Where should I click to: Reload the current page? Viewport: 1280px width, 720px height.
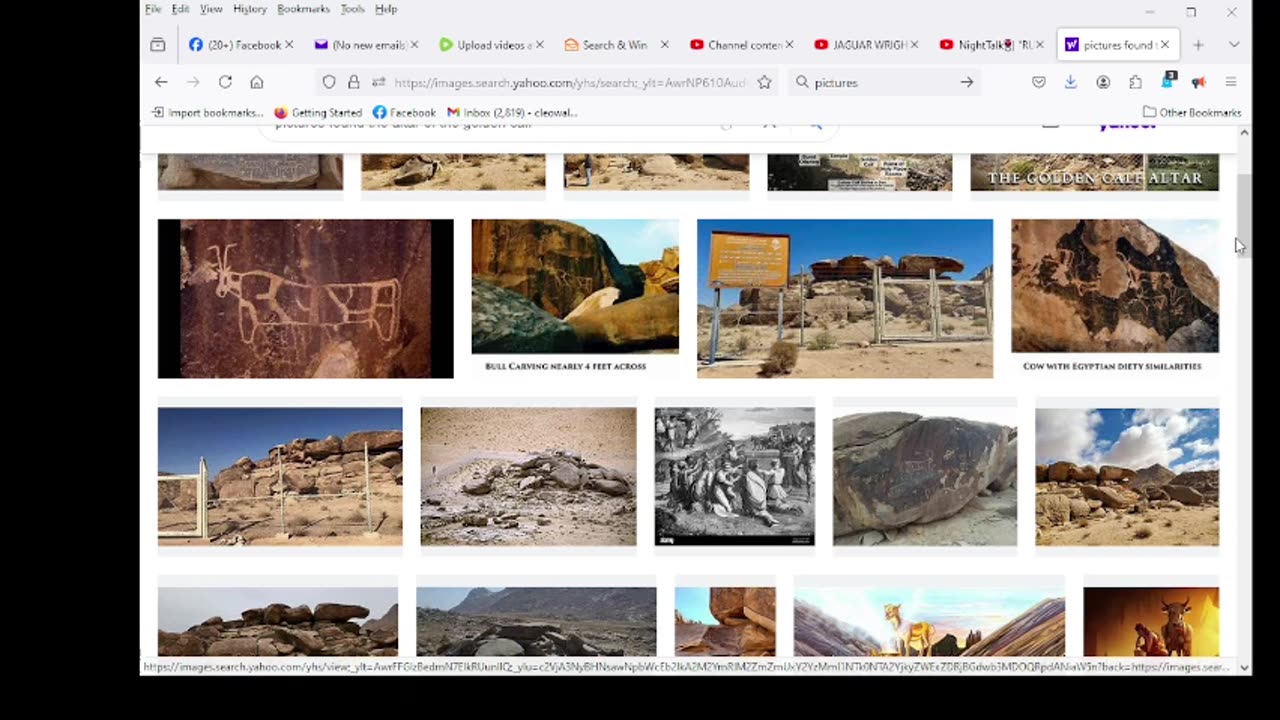(x=225, y=82)
